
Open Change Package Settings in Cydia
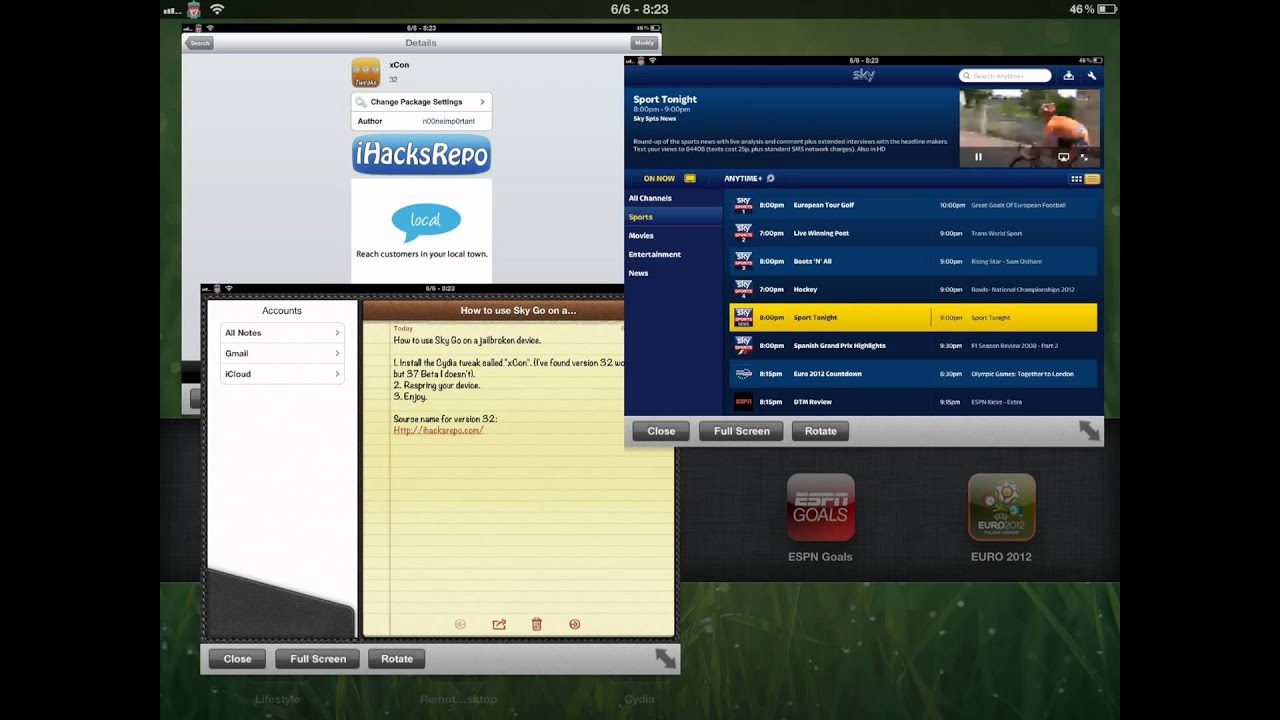pyautogui.click(x=421, y=102)
